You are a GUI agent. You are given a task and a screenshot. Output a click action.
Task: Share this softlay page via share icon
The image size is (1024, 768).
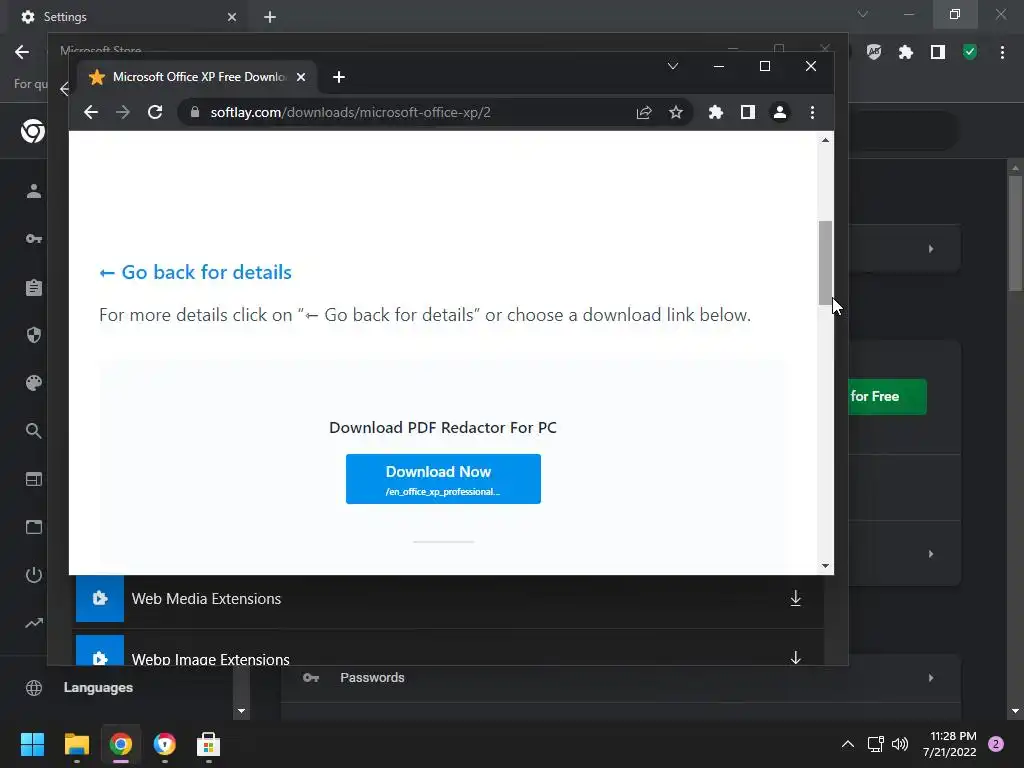pos(644,112)
